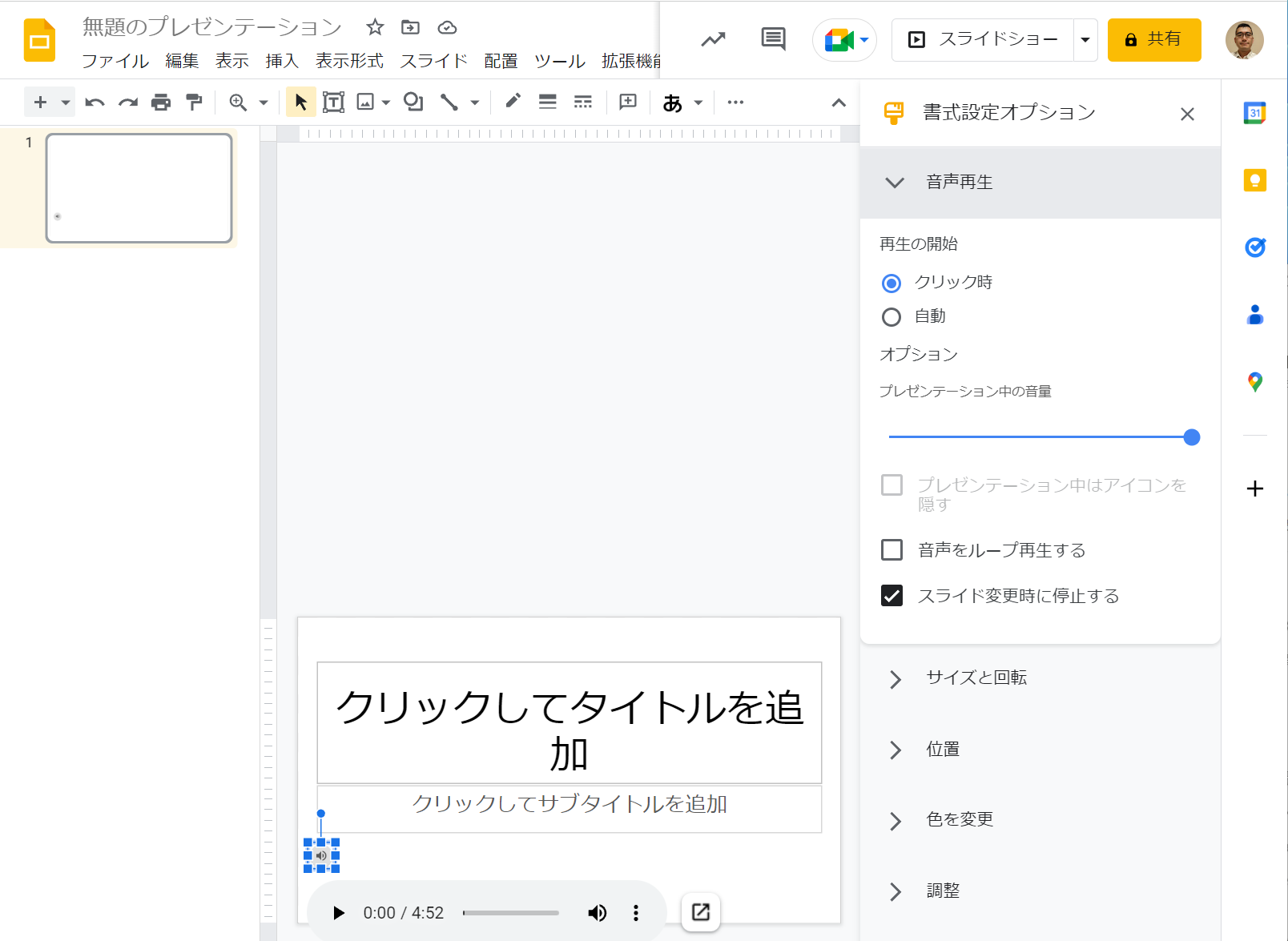This screenshot has width=1288, height=941.
Task: Undo the last action
Action: click(95, 102)
